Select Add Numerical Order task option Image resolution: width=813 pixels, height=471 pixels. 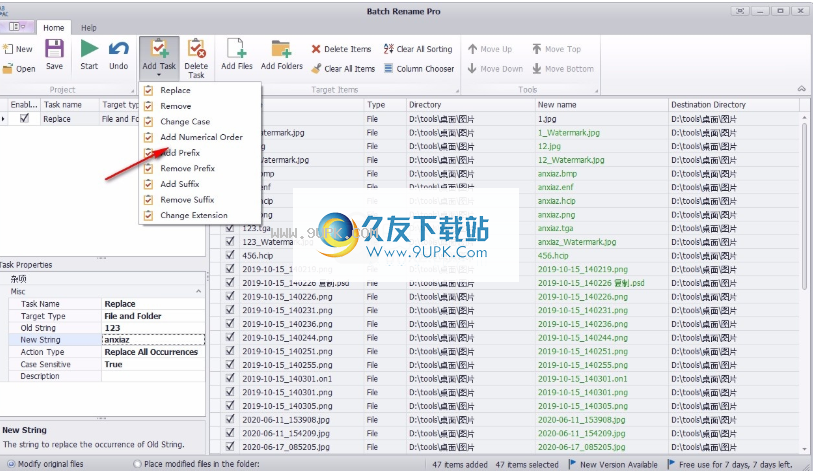click(x=200, y=137)
